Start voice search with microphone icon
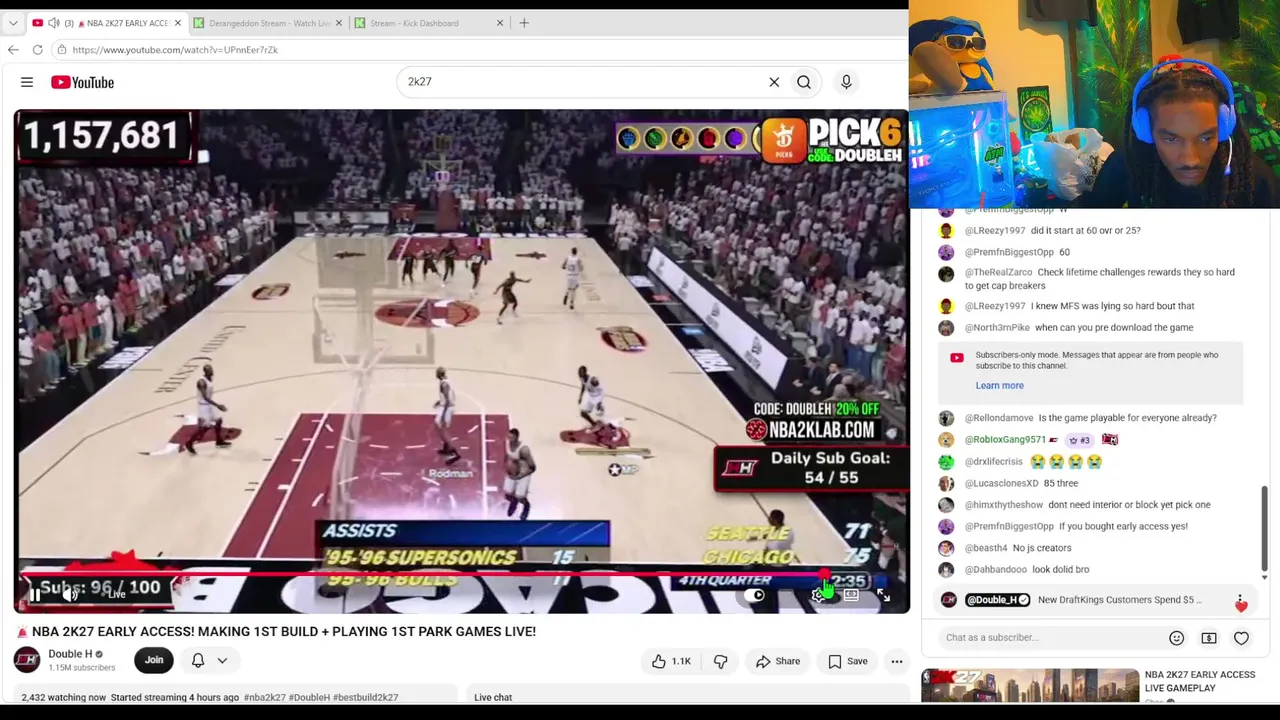The height and width of the screenshot is (720, 1280). (x=846, y=82)
